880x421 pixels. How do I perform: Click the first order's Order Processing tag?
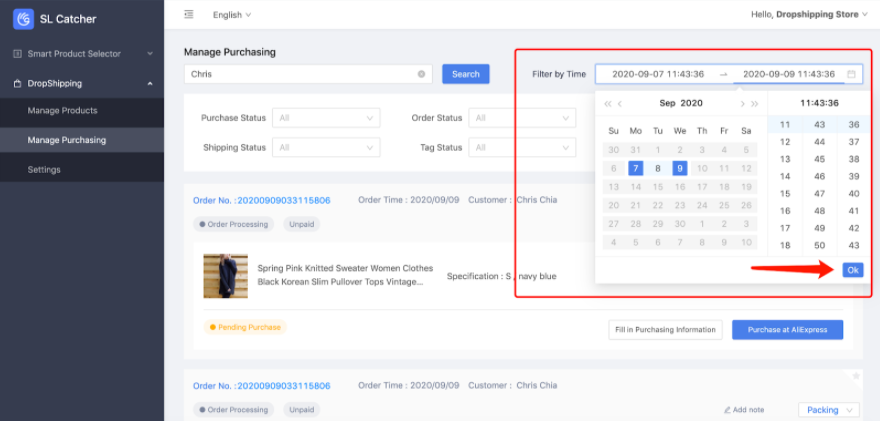(x=233, y=224)
